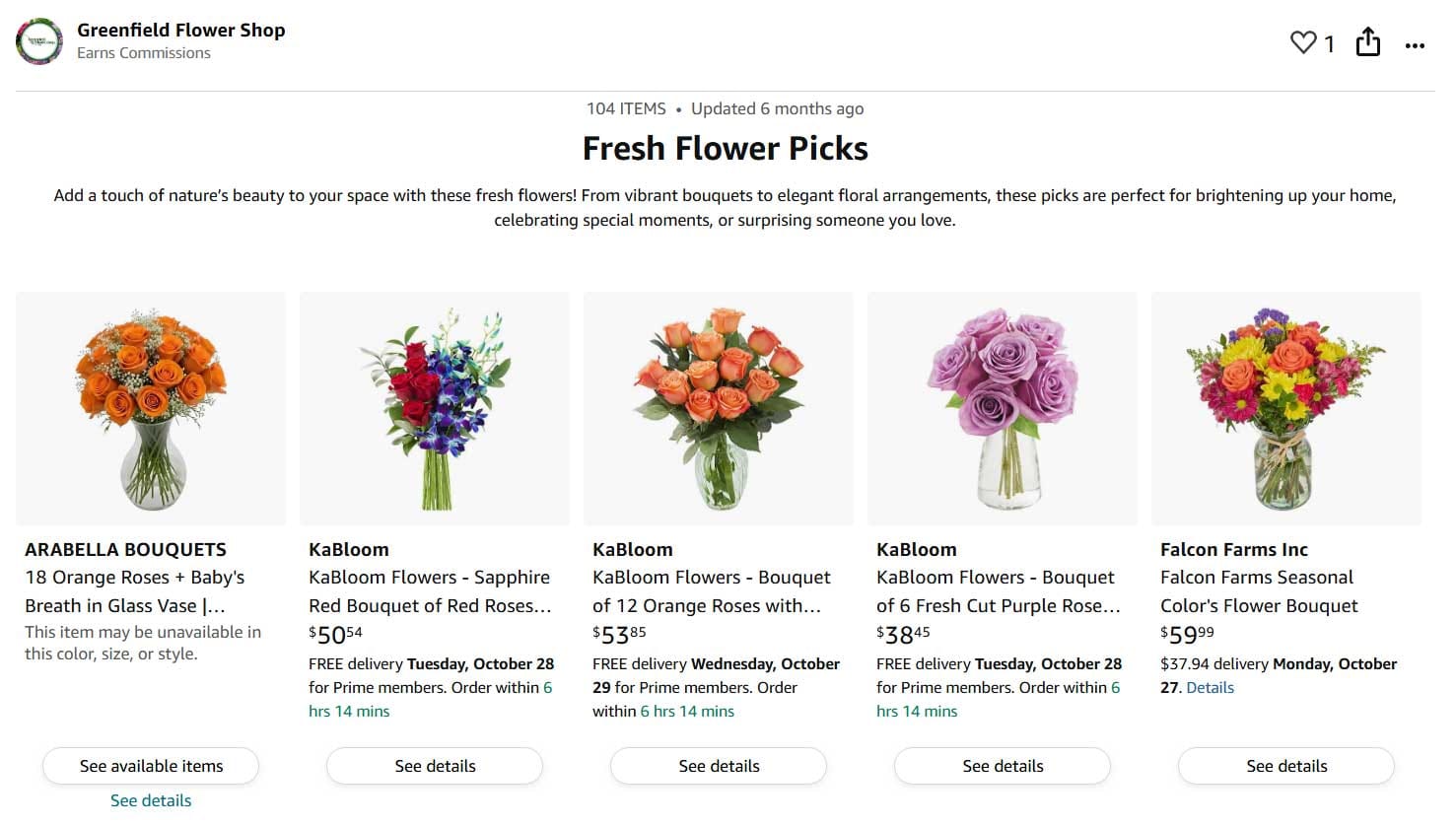This screenshot has width=1456, height=826.
Task: Click the See details link below See available items
Action: (x=150, y=800)
